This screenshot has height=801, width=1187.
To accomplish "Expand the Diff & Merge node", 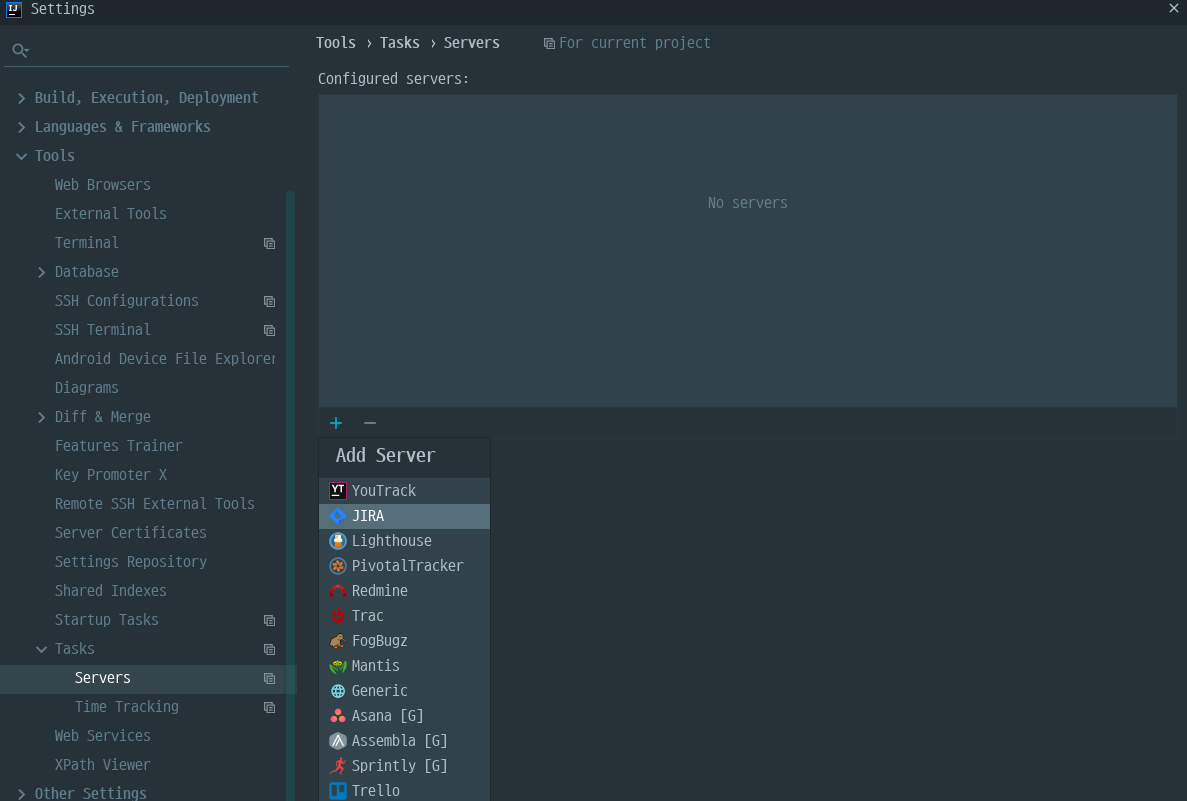I will click(x=42, y=417).
